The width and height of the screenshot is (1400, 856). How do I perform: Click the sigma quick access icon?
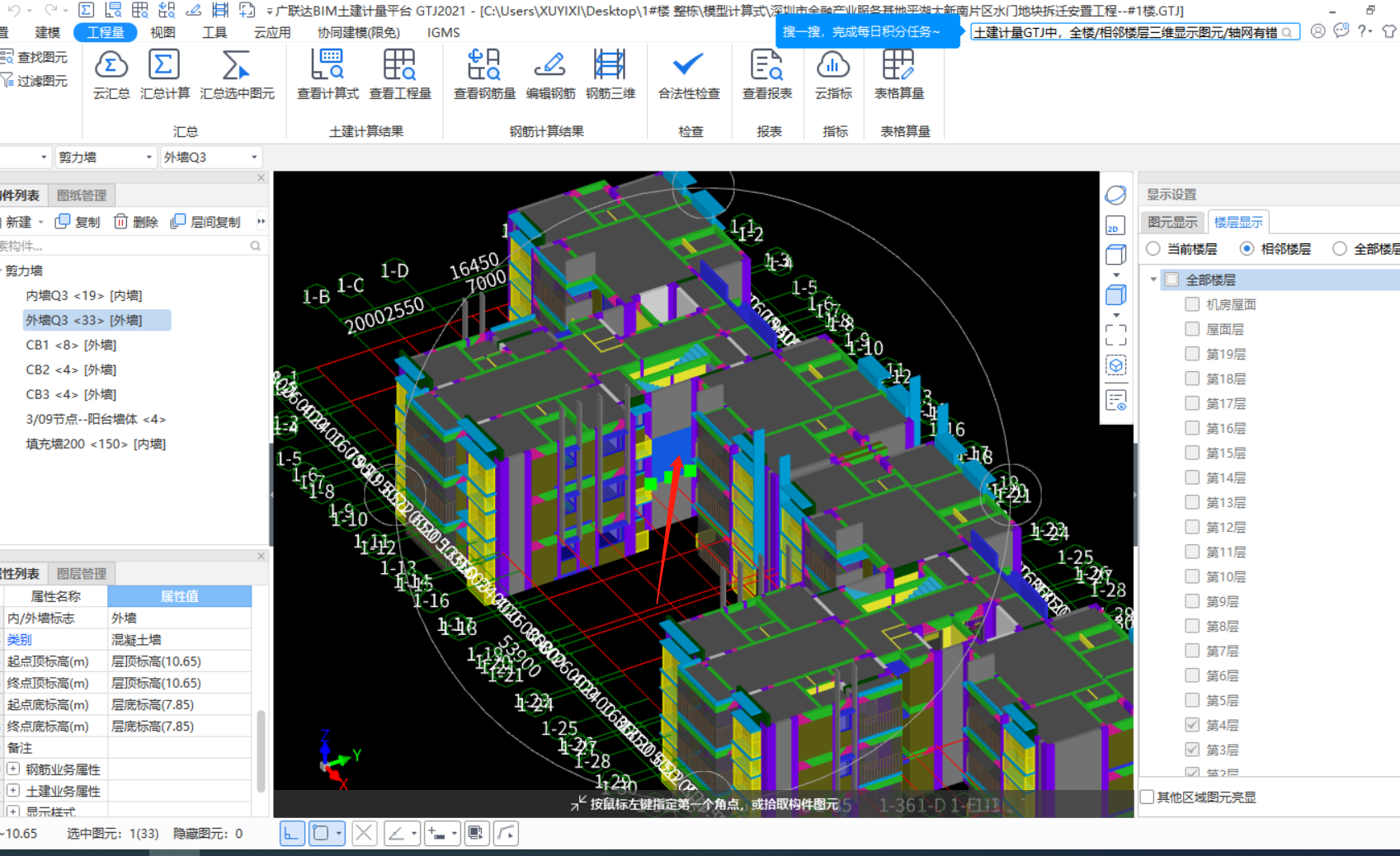click(86, 11)
